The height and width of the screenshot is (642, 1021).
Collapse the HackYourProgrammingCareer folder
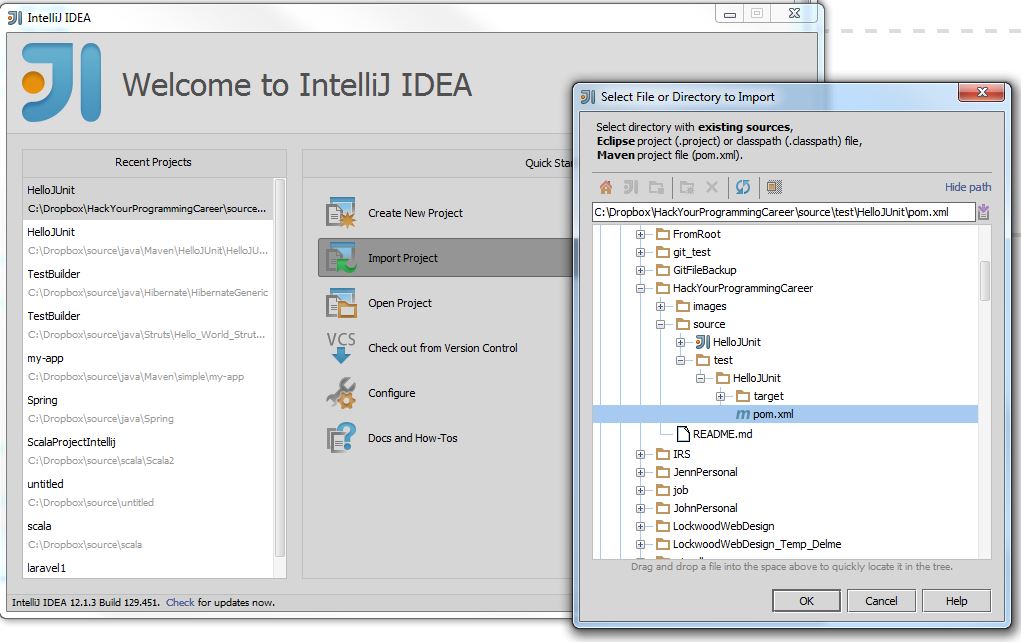click(640, 288)
